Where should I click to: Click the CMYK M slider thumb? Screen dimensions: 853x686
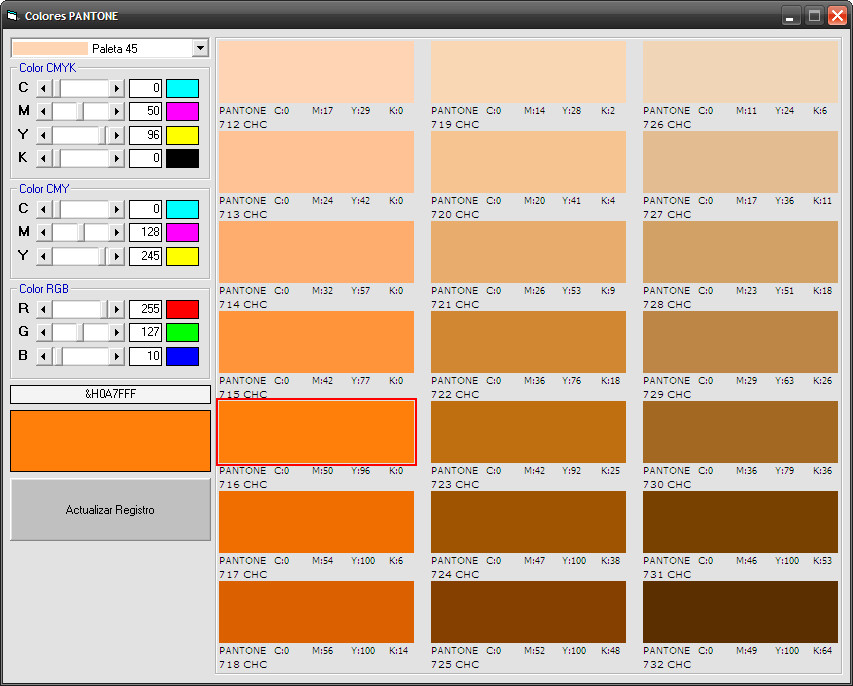pos(81,112)
